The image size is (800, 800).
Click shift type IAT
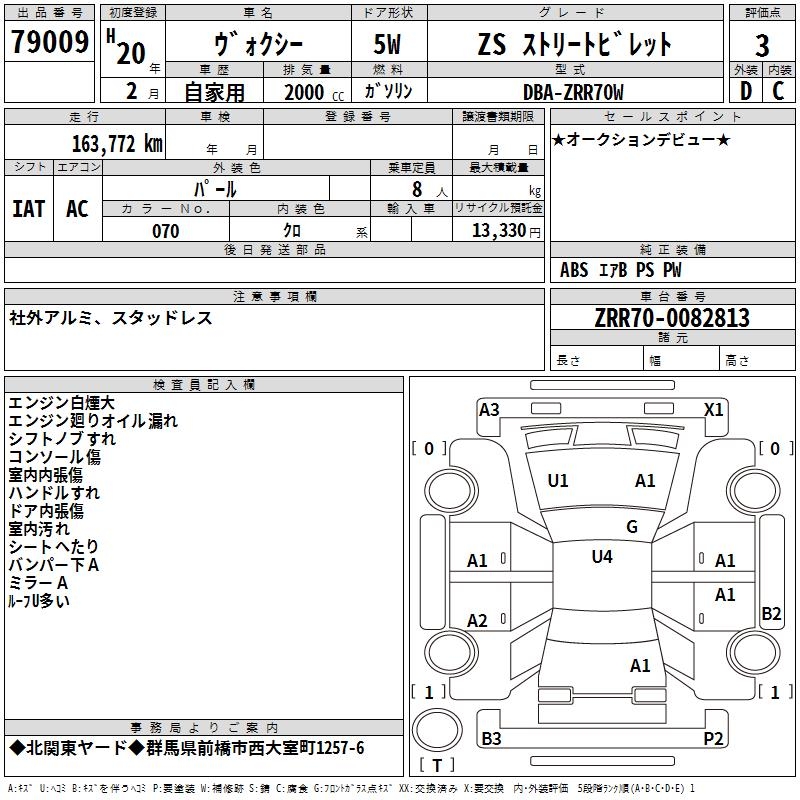29,209
